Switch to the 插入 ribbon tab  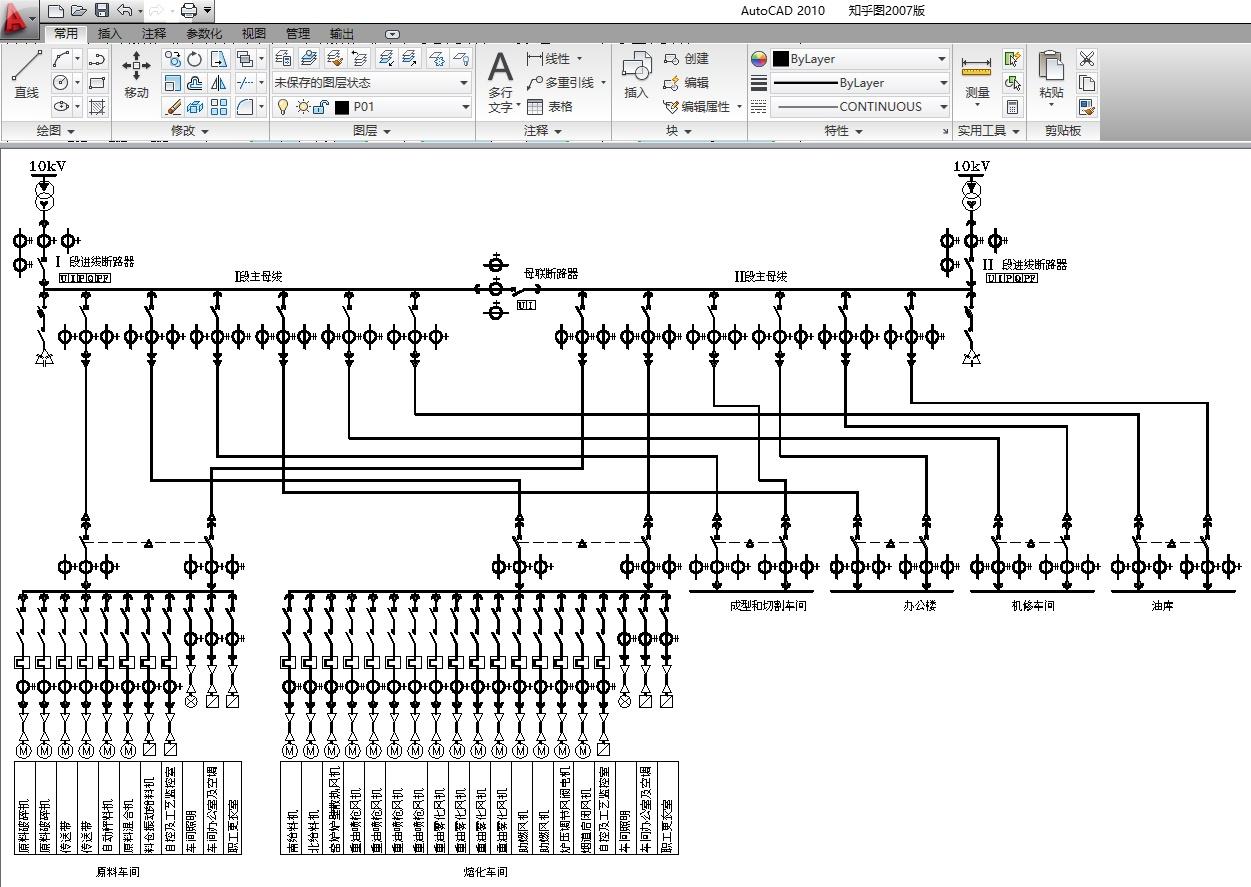point(110,34)
